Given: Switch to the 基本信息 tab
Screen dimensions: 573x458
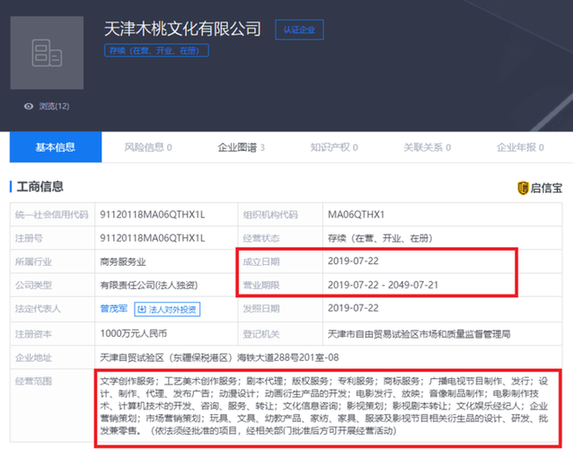Looking at the screenshot, I should (56, 147).
